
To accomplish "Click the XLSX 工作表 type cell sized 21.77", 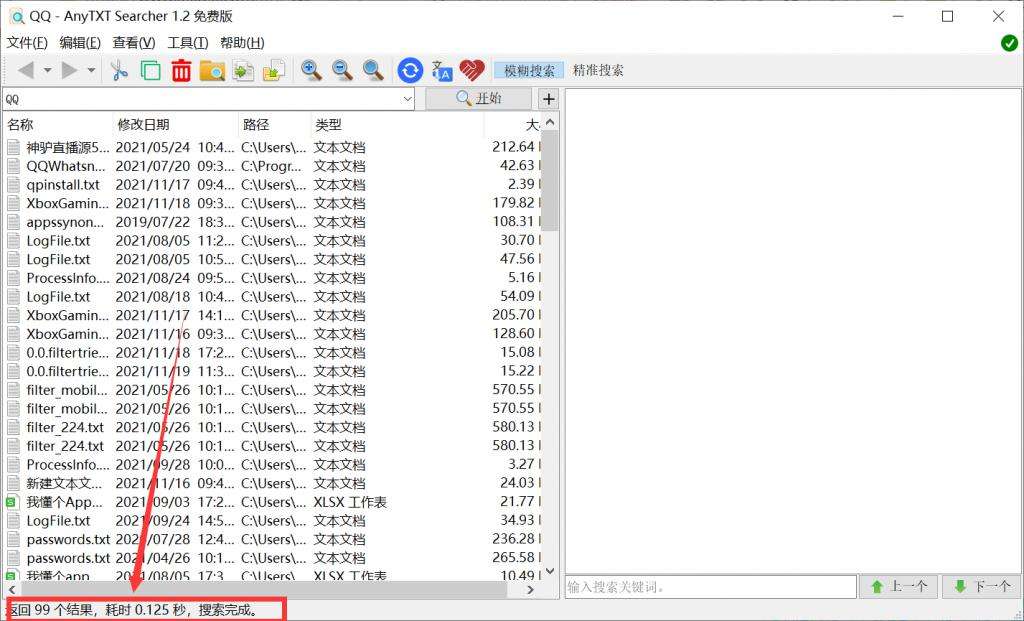I will tap(350, 502).
